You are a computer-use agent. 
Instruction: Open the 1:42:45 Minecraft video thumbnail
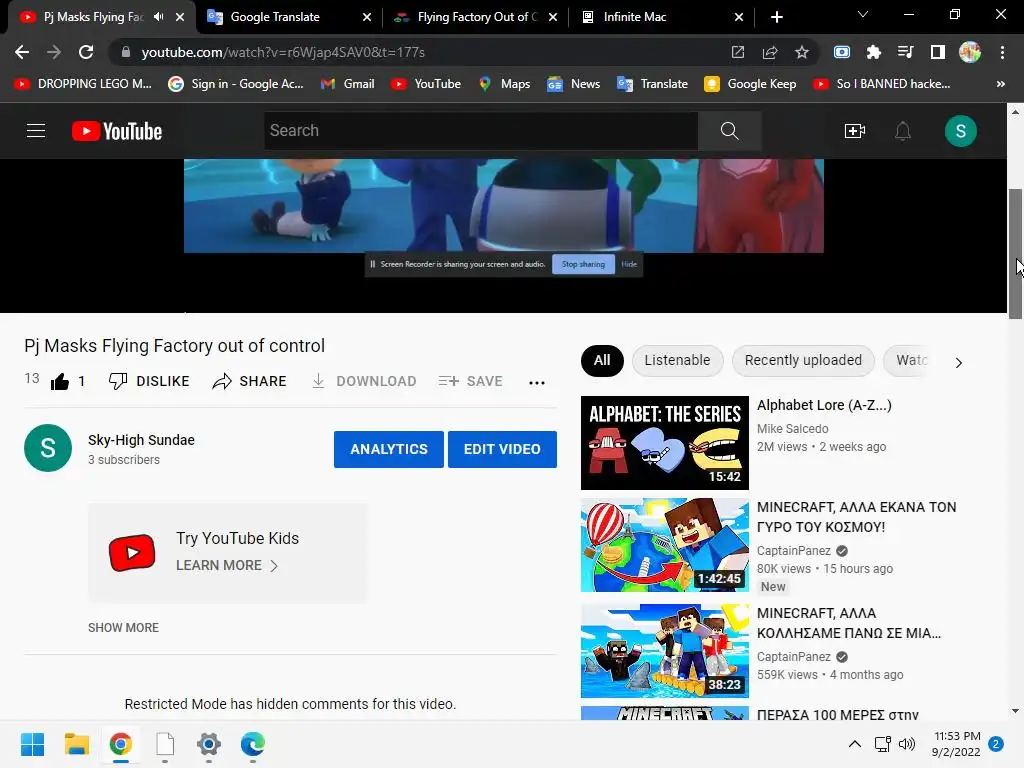point(665,545)
